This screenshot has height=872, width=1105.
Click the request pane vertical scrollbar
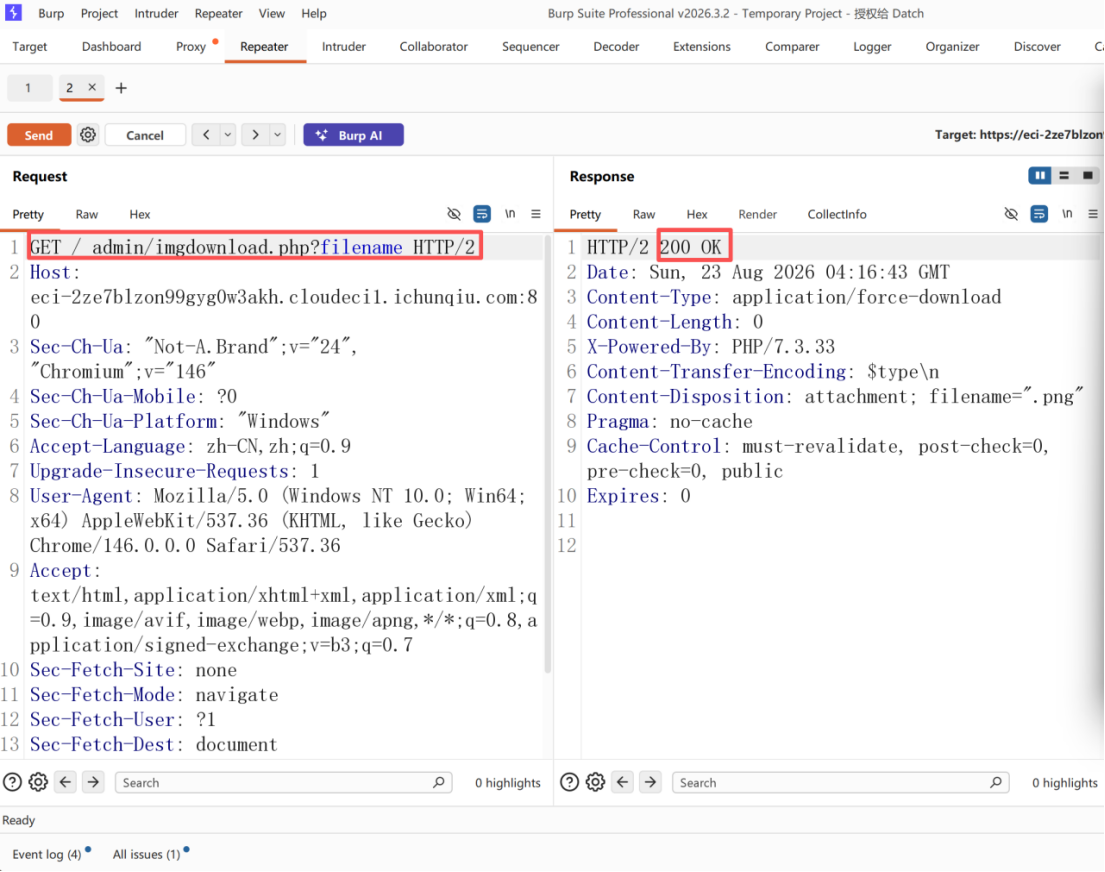pos(548,455)
